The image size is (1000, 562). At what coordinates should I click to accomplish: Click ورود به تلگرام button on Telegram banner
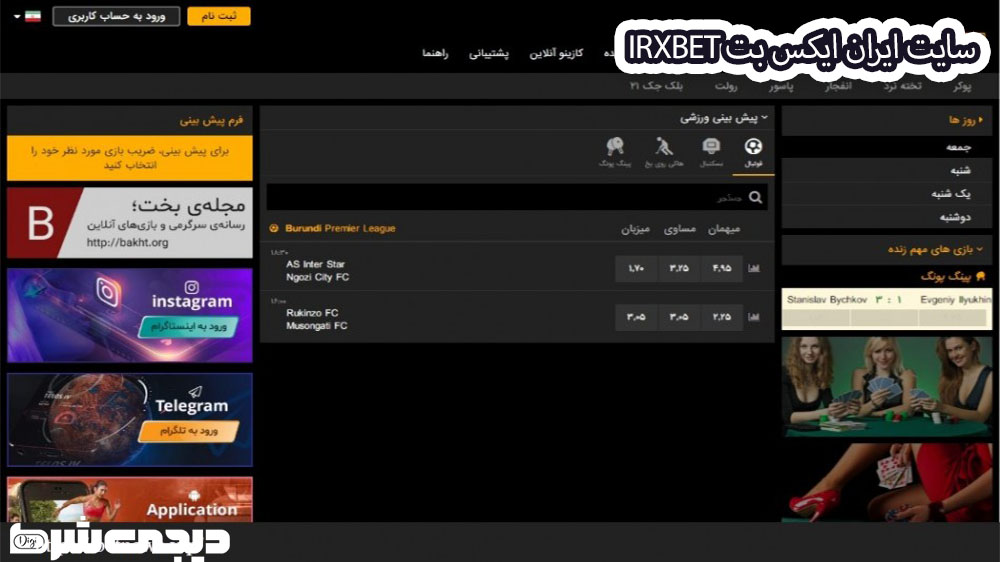coord(189,431)
